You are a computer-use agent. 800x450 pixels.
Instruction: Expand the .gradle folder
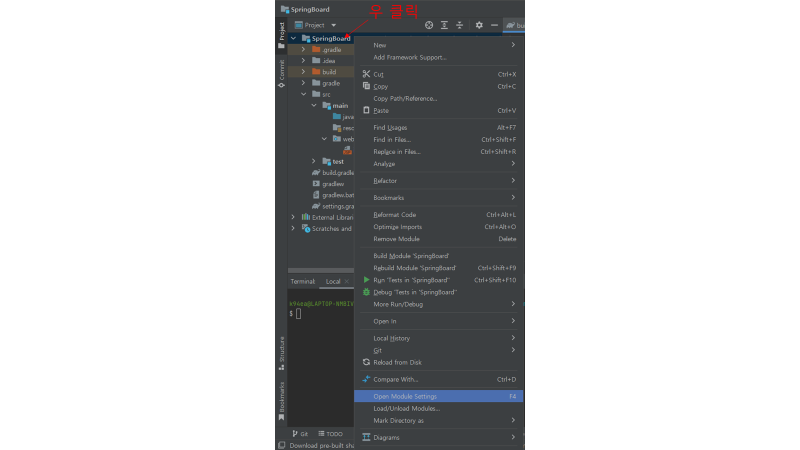point(303,49)
